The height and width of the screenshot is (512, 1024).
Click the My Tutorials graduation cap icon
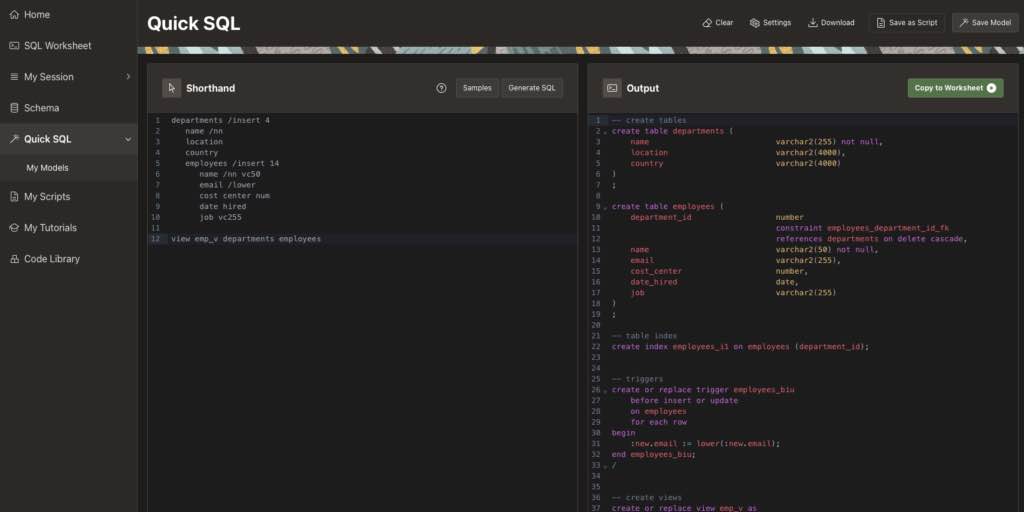tap(14, 228)
